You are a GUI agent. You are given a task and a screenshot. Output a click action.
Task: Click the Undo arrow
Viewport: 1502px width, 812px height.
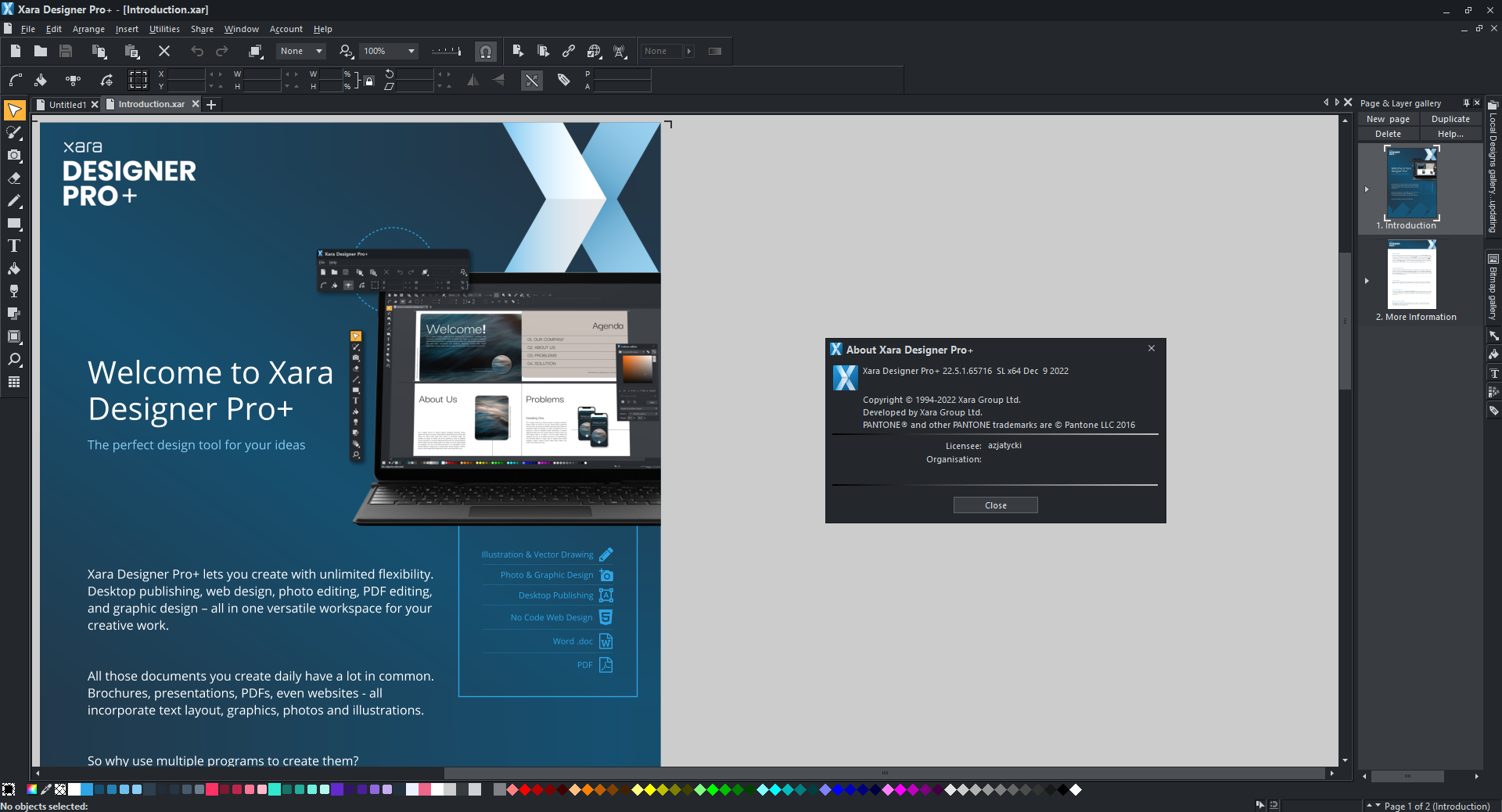197,51
